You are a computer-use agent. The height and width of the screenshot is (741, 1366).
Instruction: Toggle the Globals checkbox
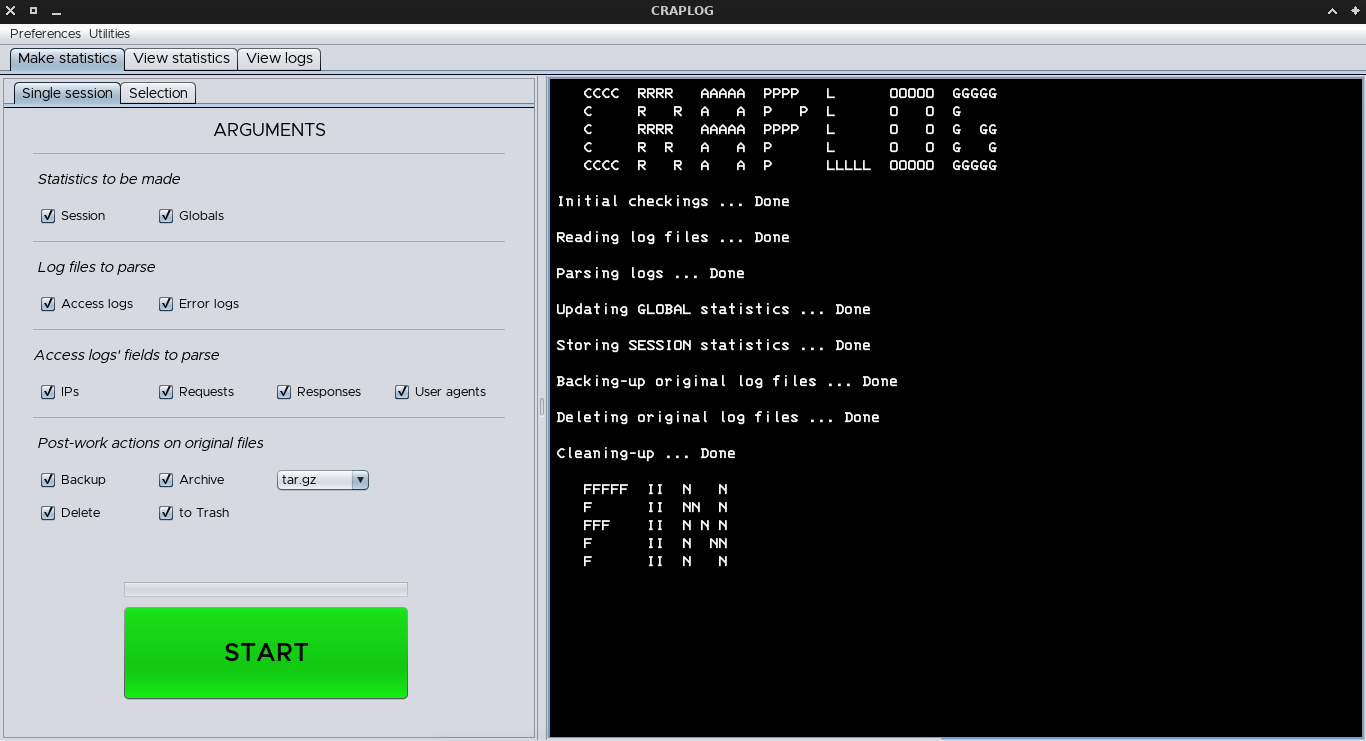pos(166,216)
